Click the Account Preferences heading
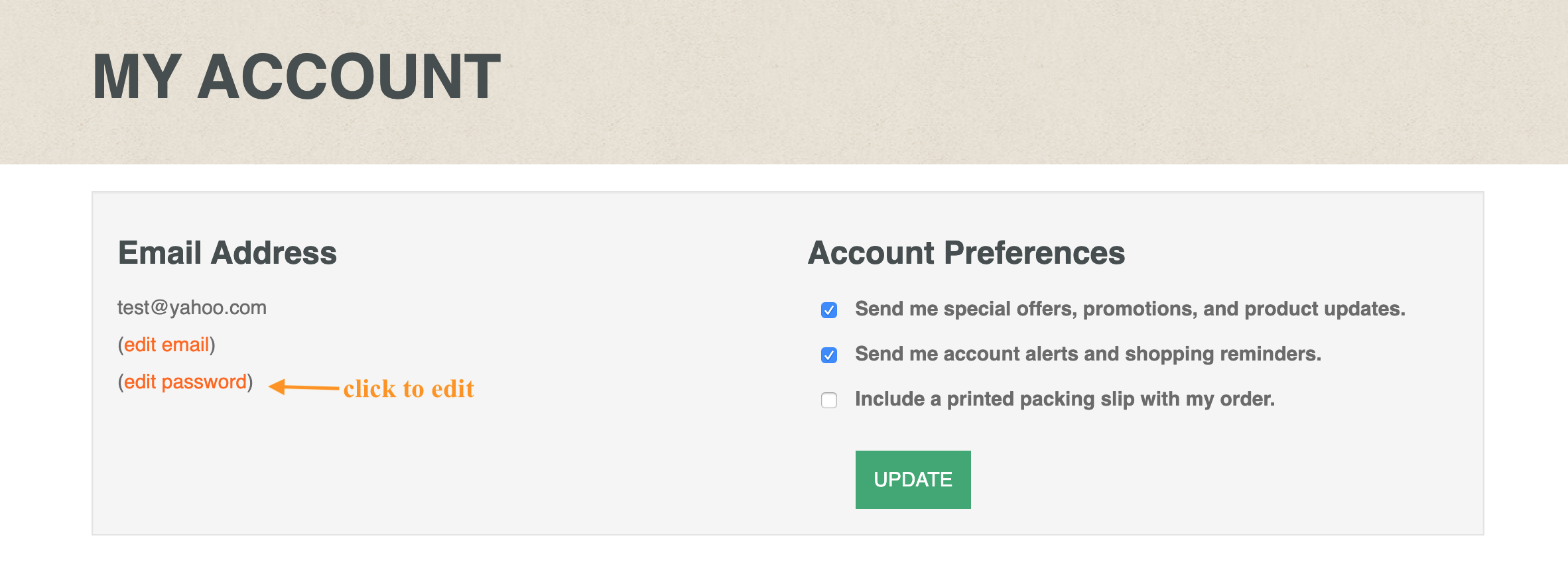Image resolution: width=1568 pixels, height=562 pixels. (966, 253)
